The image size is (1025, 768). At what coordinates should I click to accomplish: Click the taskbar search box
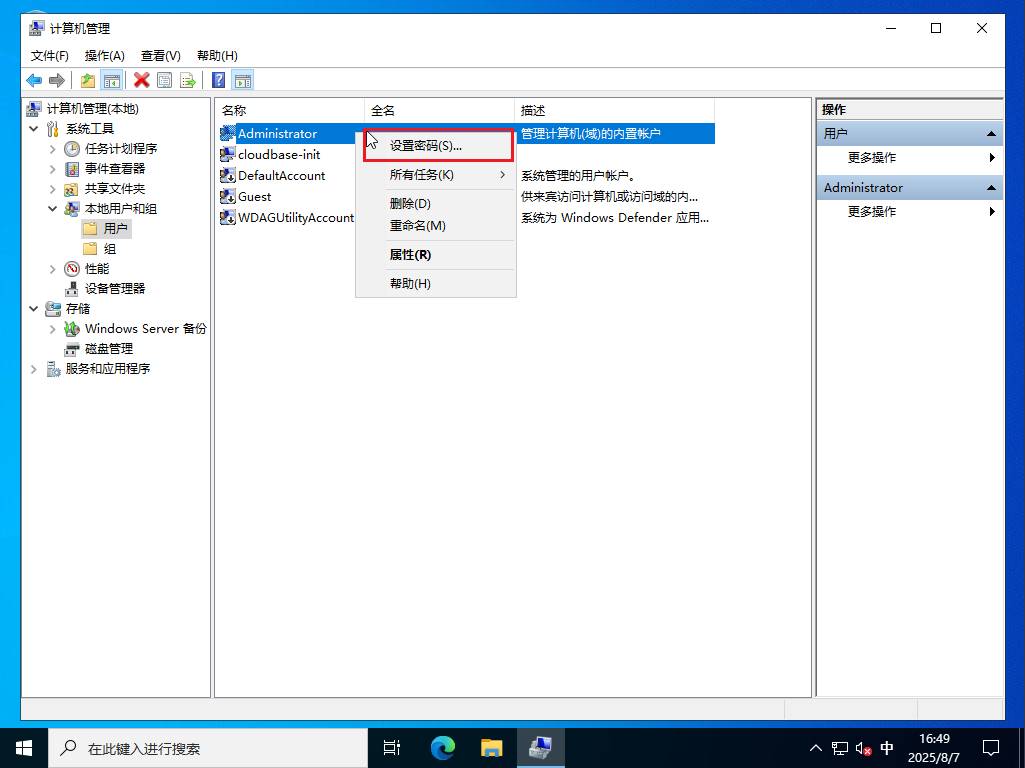coord(208,748)
